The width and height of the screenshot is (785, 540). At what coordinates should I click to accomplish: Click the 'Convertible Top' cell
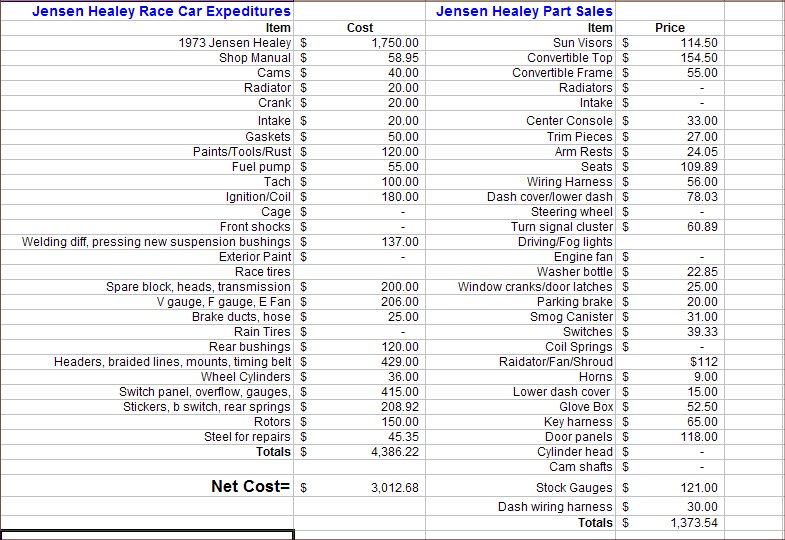click(521, 58)
